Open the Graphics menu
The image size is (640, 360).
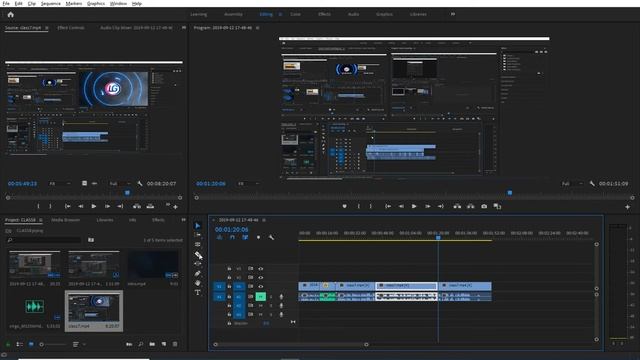click(x=96, y=3)
